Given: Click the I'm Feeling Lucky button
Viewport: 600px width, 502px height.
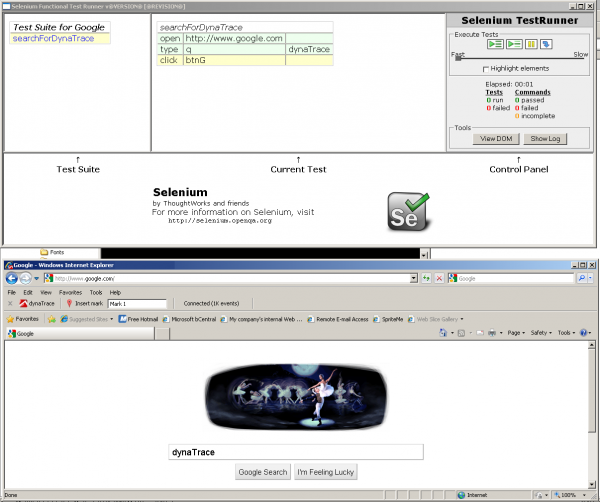Looking at the screenshot, I should [x=326, y=472].
